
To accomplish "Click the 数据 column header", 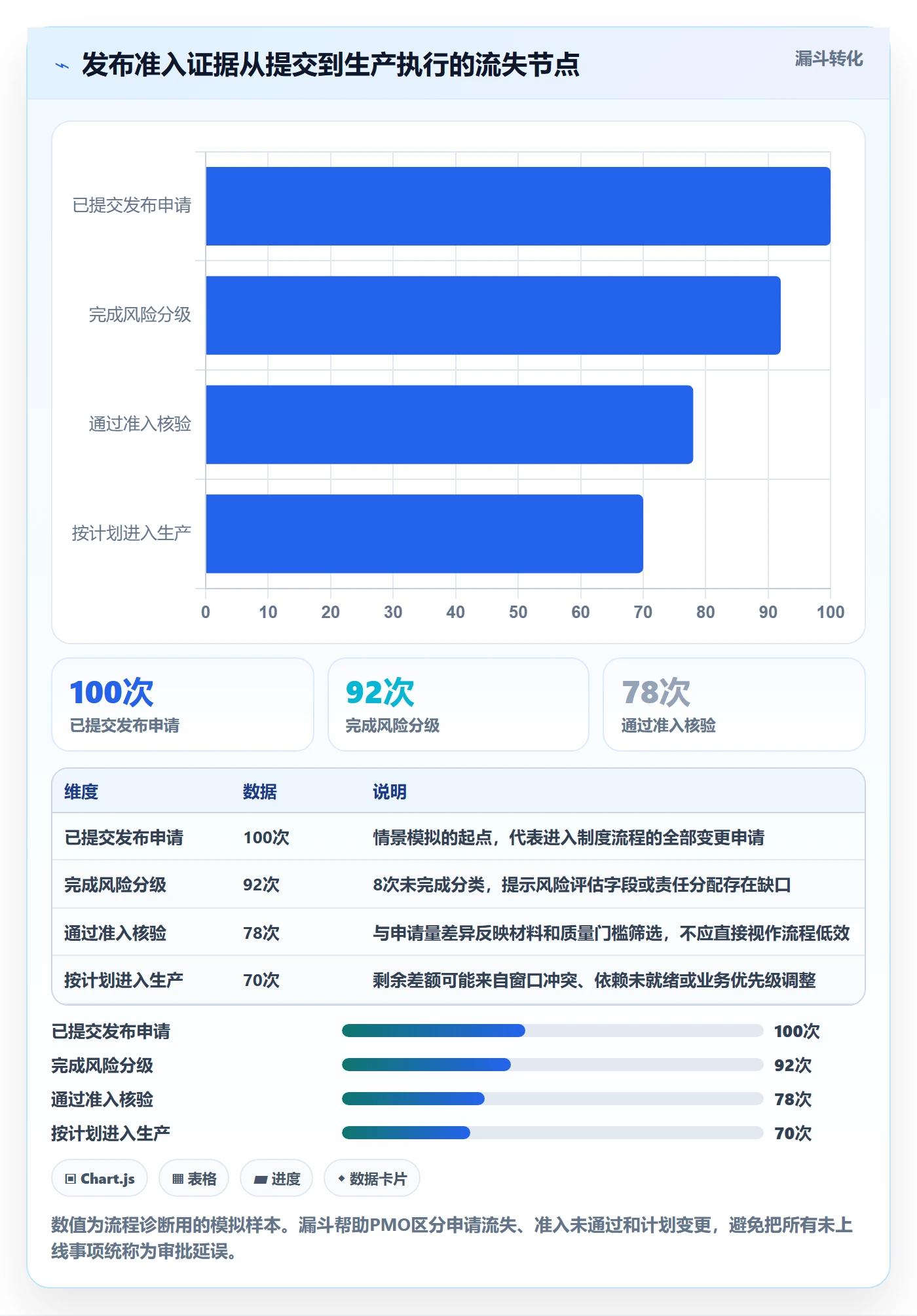I will [260, 792].
